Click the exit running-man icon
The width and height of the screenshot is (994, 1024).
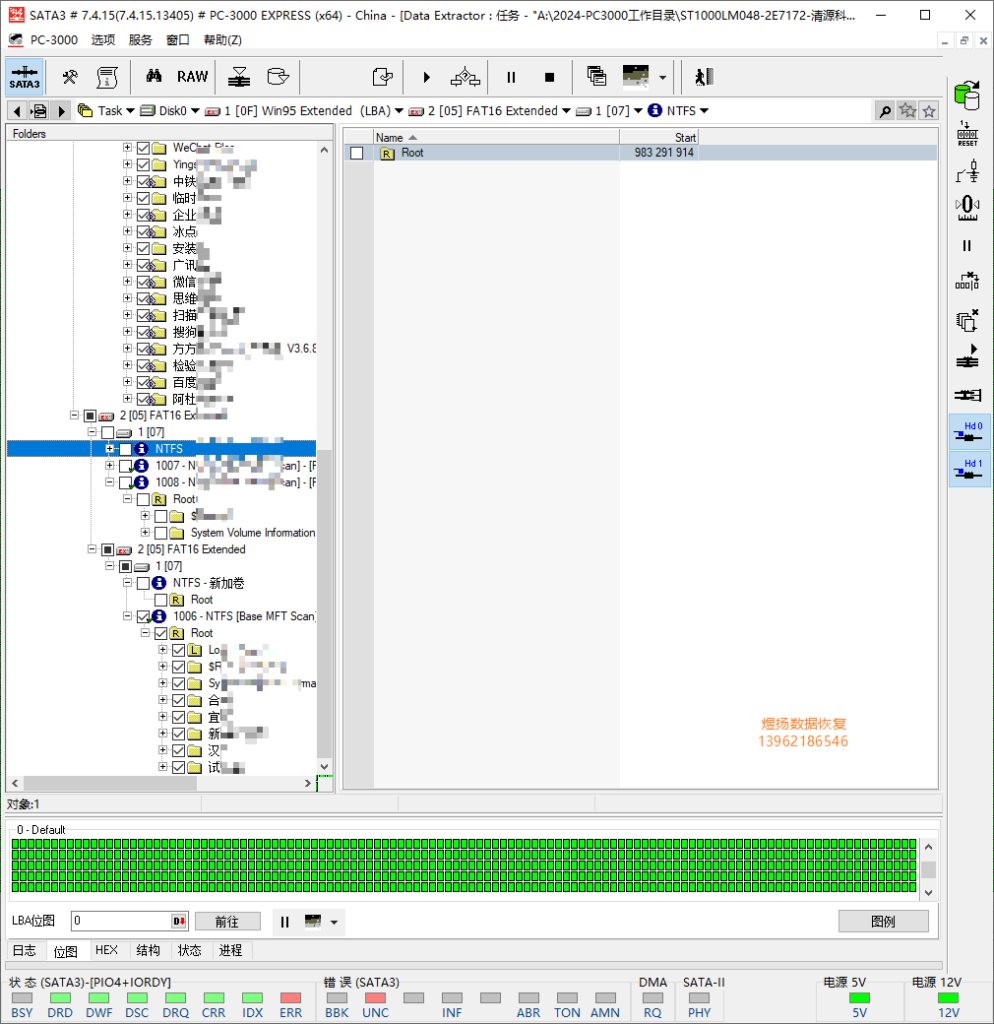click(x=704, y=77)
